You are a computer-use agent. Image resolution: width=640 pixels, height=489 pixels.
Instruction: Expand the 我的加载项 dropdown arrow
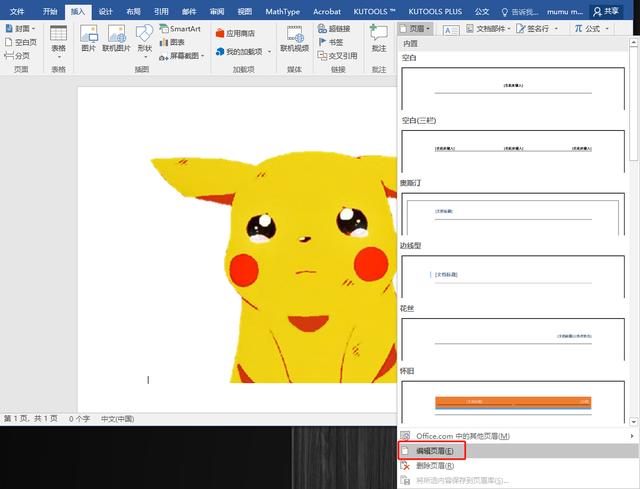pos(269,52)
